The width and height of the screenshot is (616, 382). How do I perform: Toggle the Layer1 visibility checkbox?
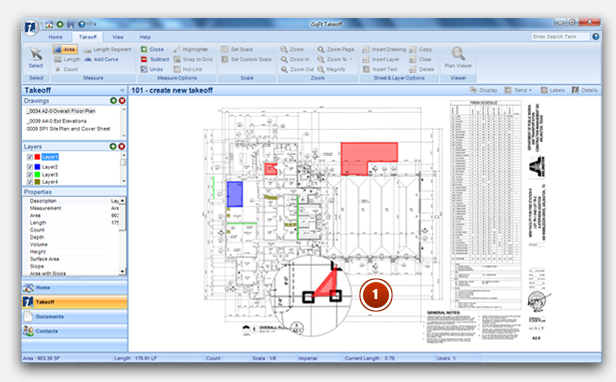[30, 157]
